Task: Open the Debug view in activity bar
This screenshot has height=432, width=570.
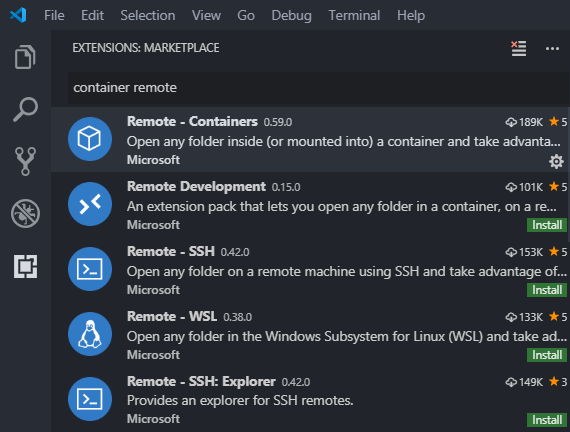Action: point(25,213)
